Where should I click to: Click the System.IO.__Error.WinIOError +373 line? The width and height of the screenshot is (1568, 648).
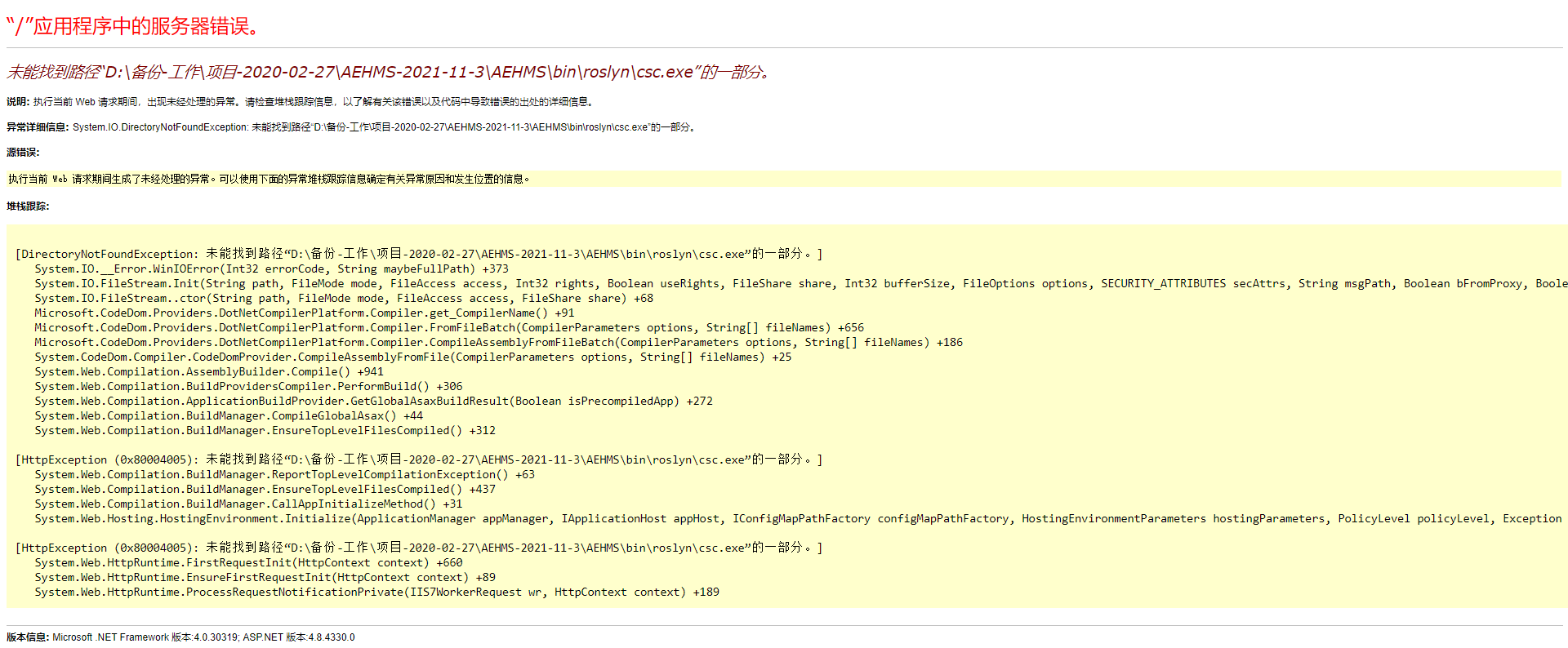271,269
